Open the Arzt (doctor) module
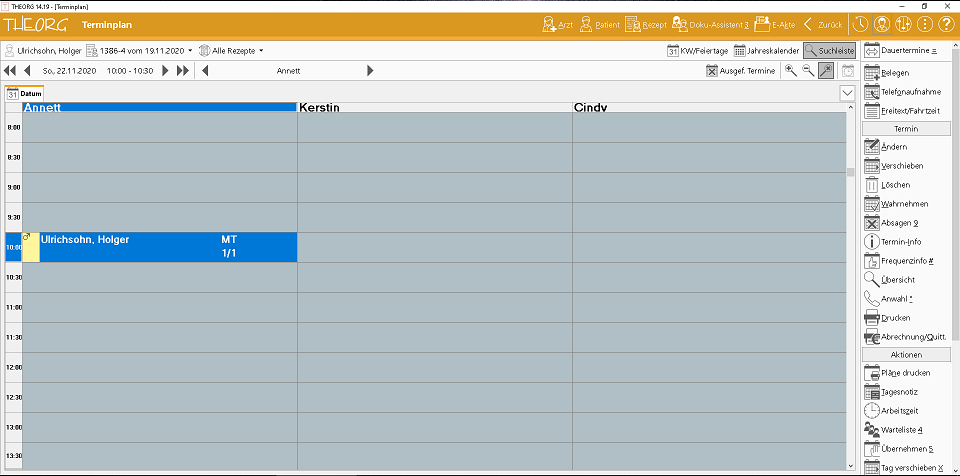 pos(558,25)
